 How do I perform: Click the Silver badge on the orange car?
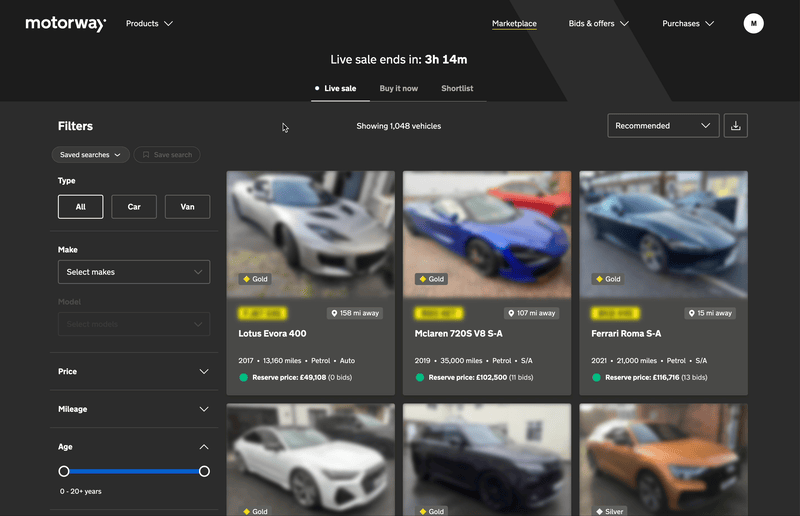click(x=610, y=511)
